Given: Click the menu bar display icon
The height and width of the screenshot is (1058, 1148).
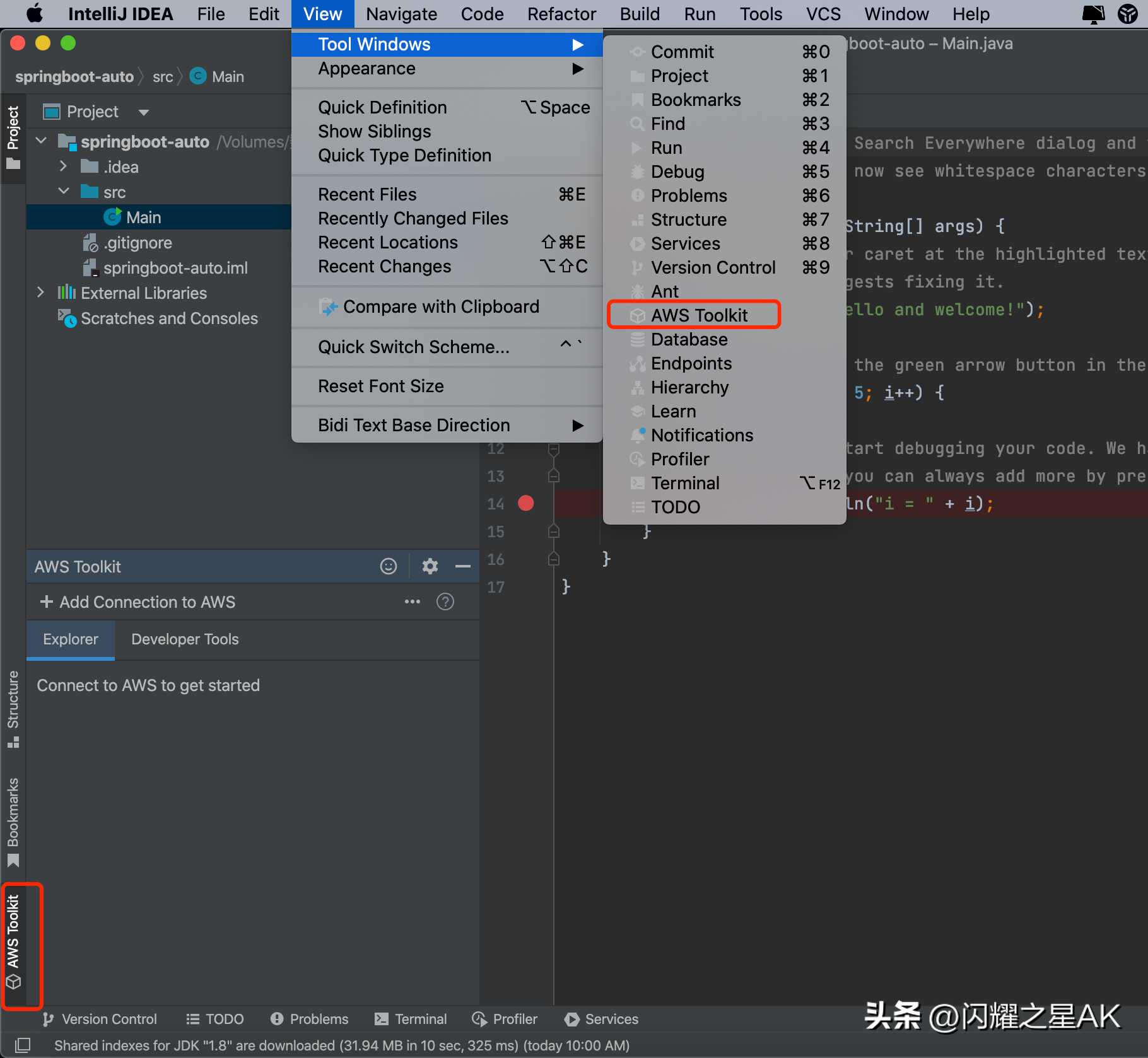Looking at the screenshot, I should point(1093,14).
